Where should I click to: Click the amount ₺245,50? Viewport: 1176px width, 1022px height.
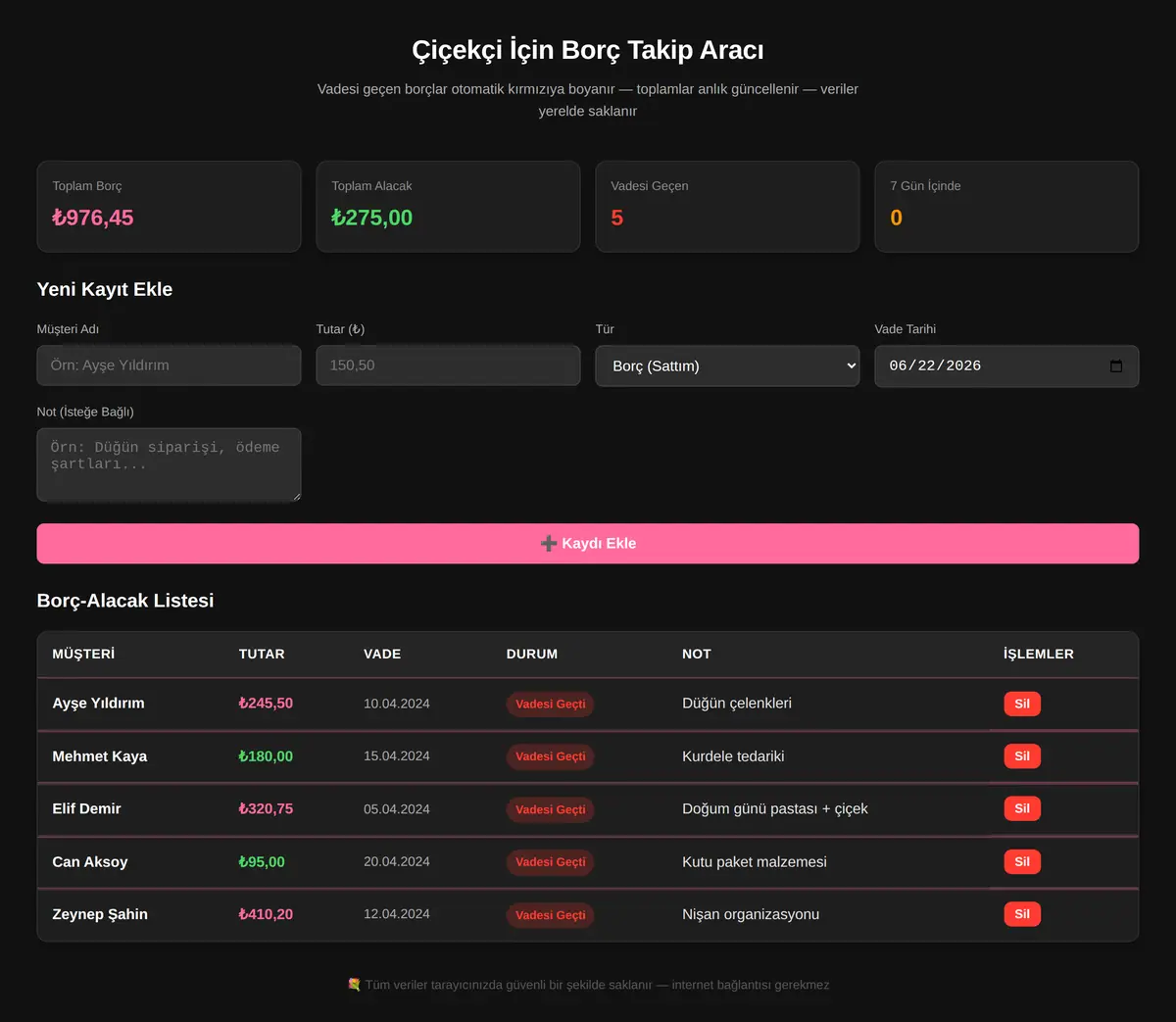[266, 704]
